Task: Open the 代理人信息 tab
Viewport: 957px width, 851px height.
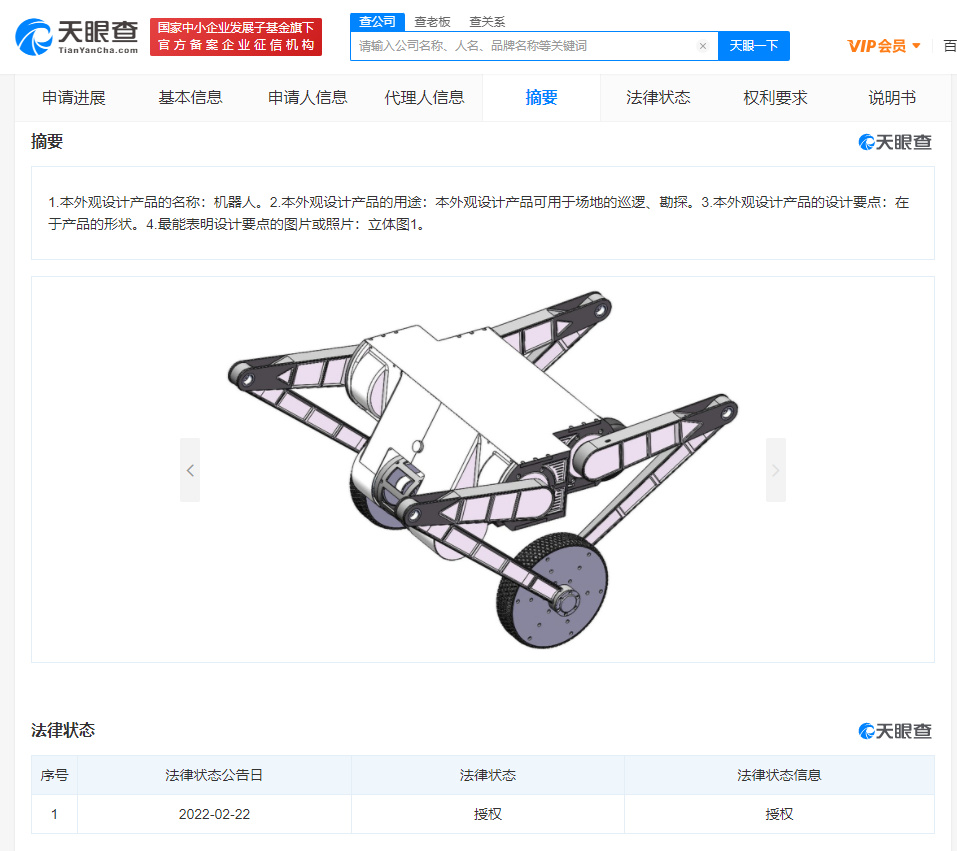Action: (424, 98)
